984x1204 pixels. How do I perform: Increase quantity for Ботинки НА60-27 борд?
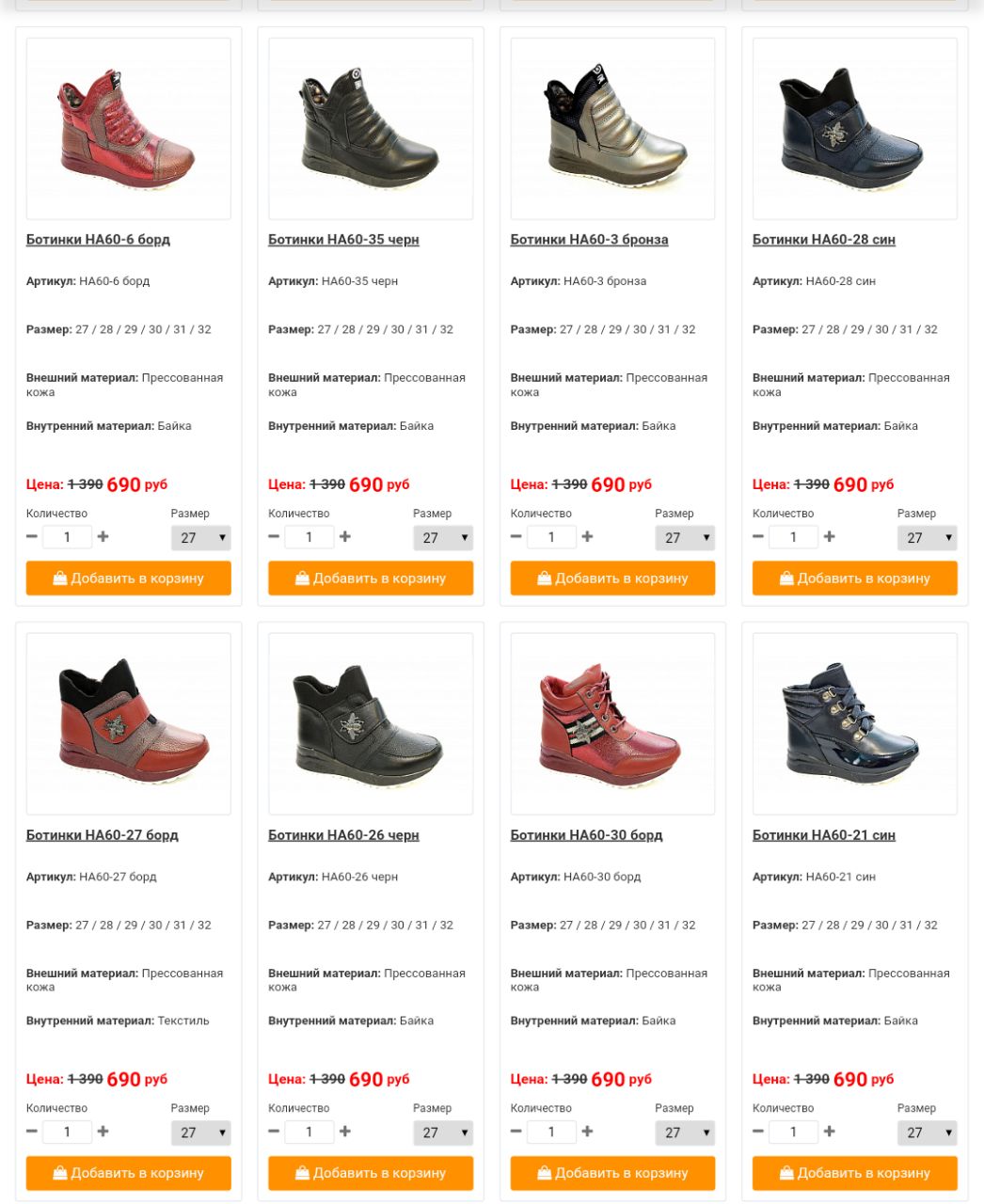[x=103, y=1132]
